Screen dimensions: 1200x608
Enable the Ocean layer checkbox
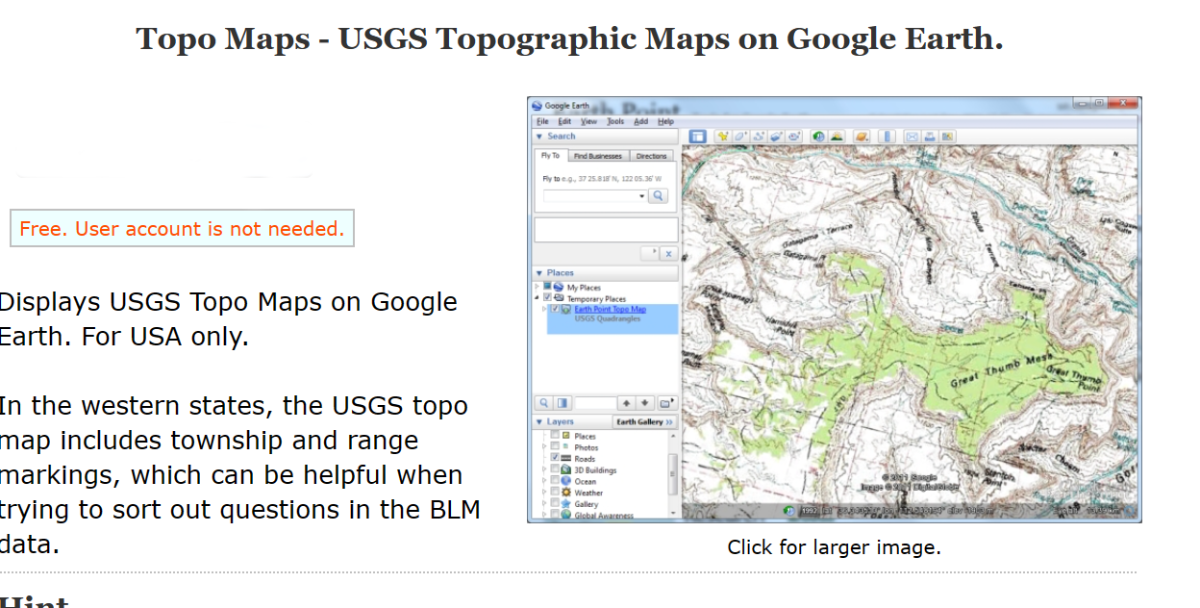[555, 481]
